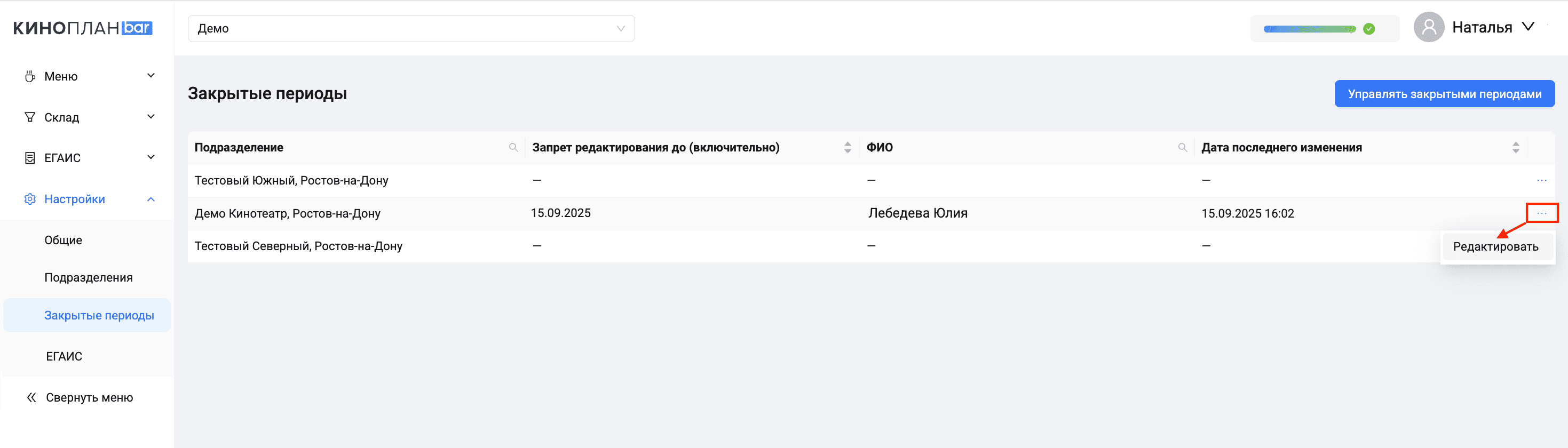Viewport: 1568px width, 448px height.
Task: Expand the Склад sidebar section
Action: pos(89,117)
